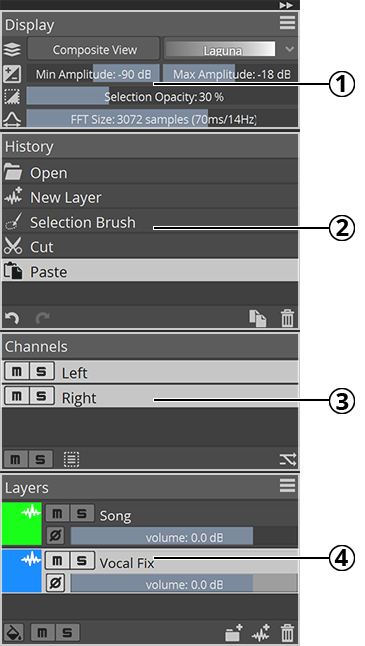Click the new layer waveform icon

tap(261, 633)
